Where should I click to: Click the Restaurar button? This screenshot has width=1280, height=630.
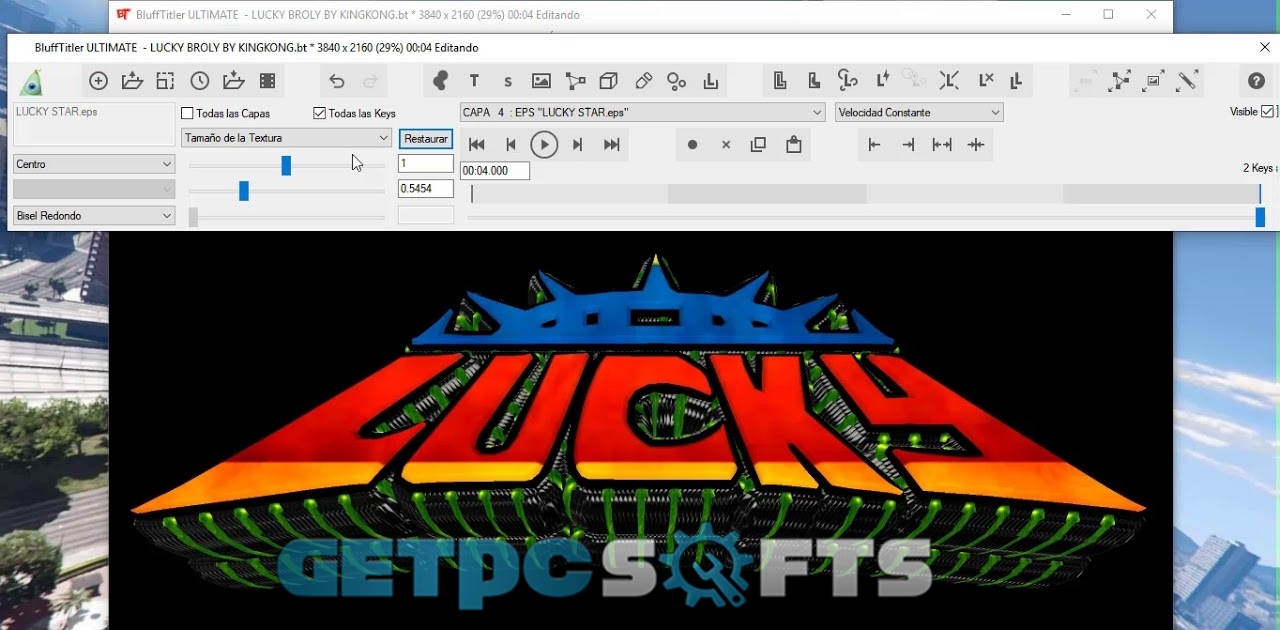426,139
